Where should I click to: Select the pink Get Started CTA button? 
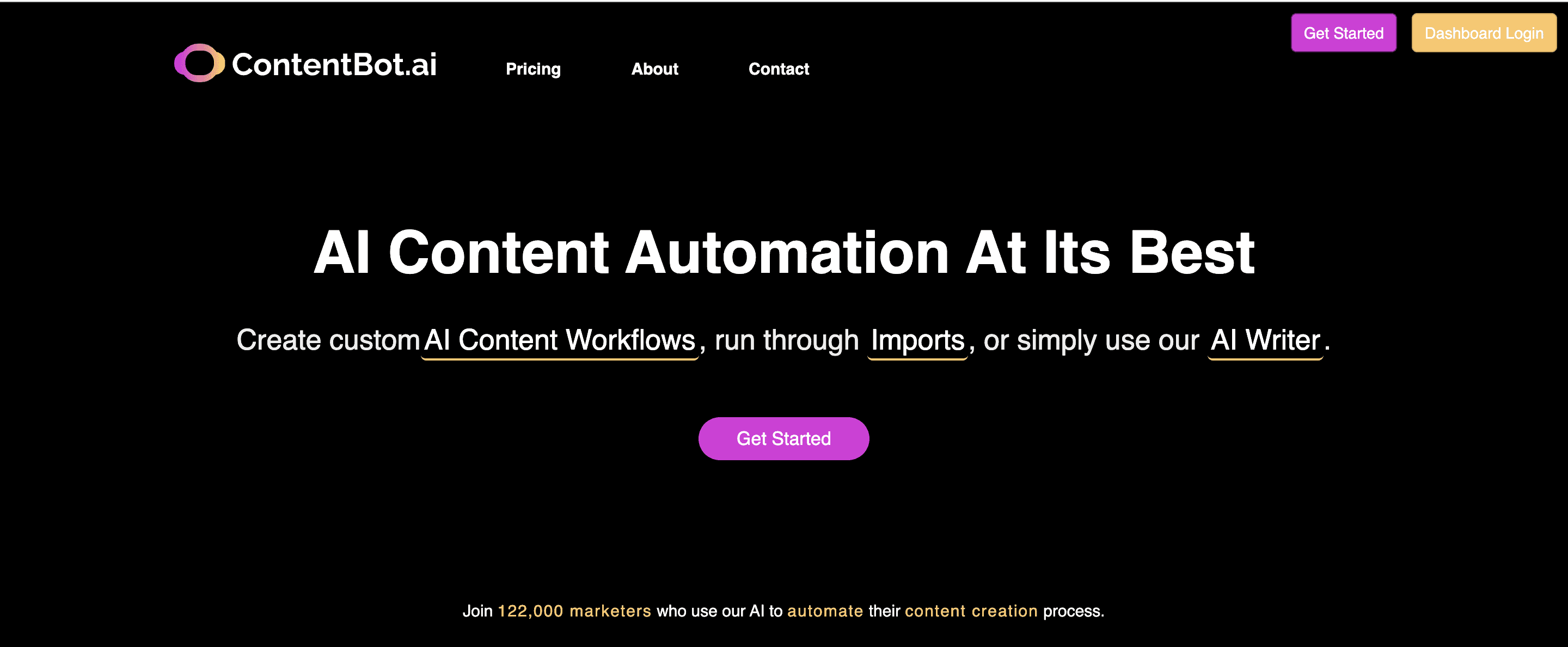[x=783, y=438]
